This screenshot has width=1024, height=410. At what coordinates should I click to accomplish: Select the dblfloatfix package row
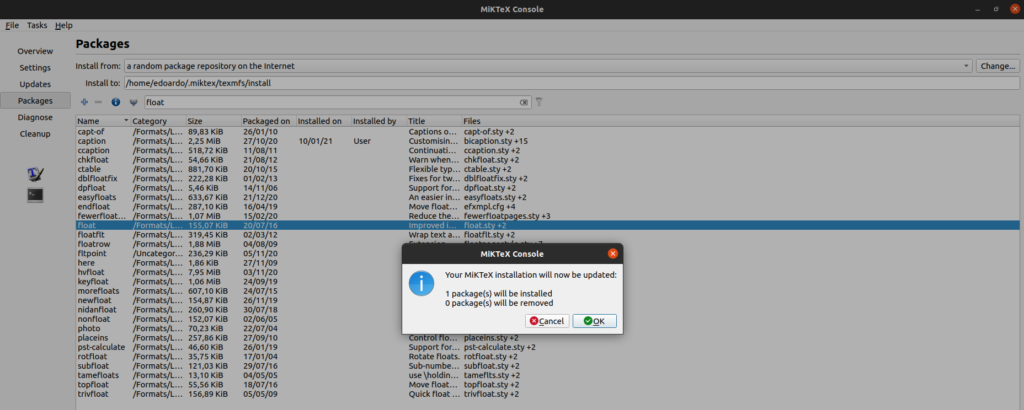tap(548, 178)
